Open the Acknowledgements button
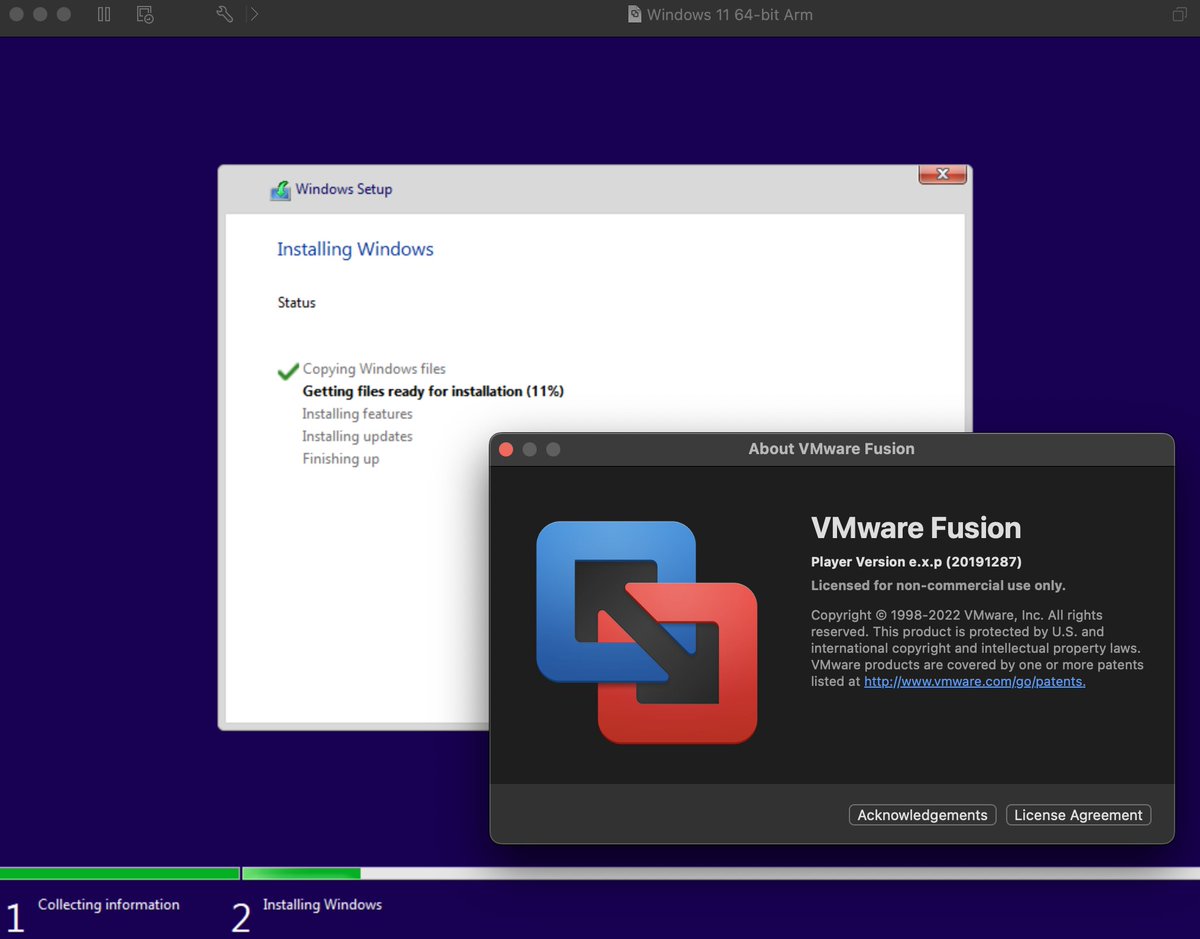 (x=922, y=815)
